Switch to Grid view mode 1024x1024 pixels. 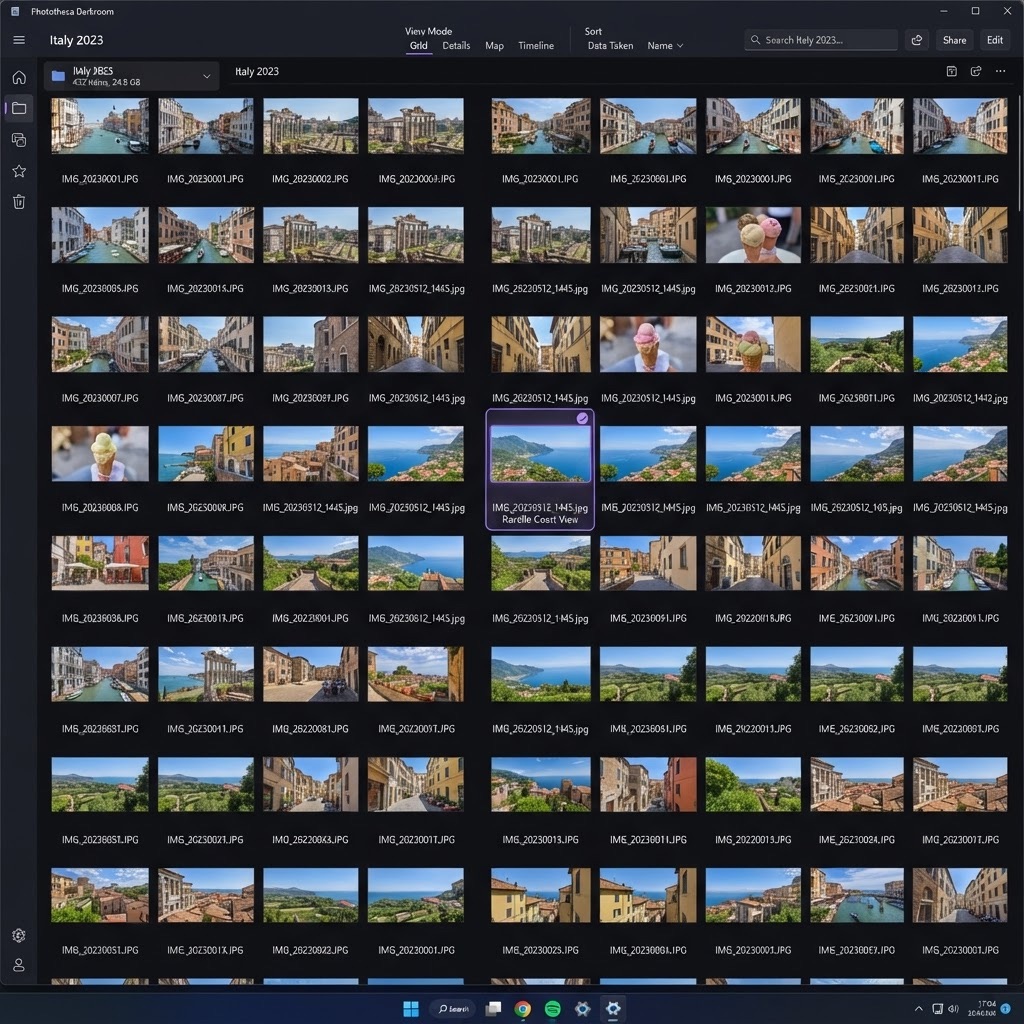pos(419,46)
